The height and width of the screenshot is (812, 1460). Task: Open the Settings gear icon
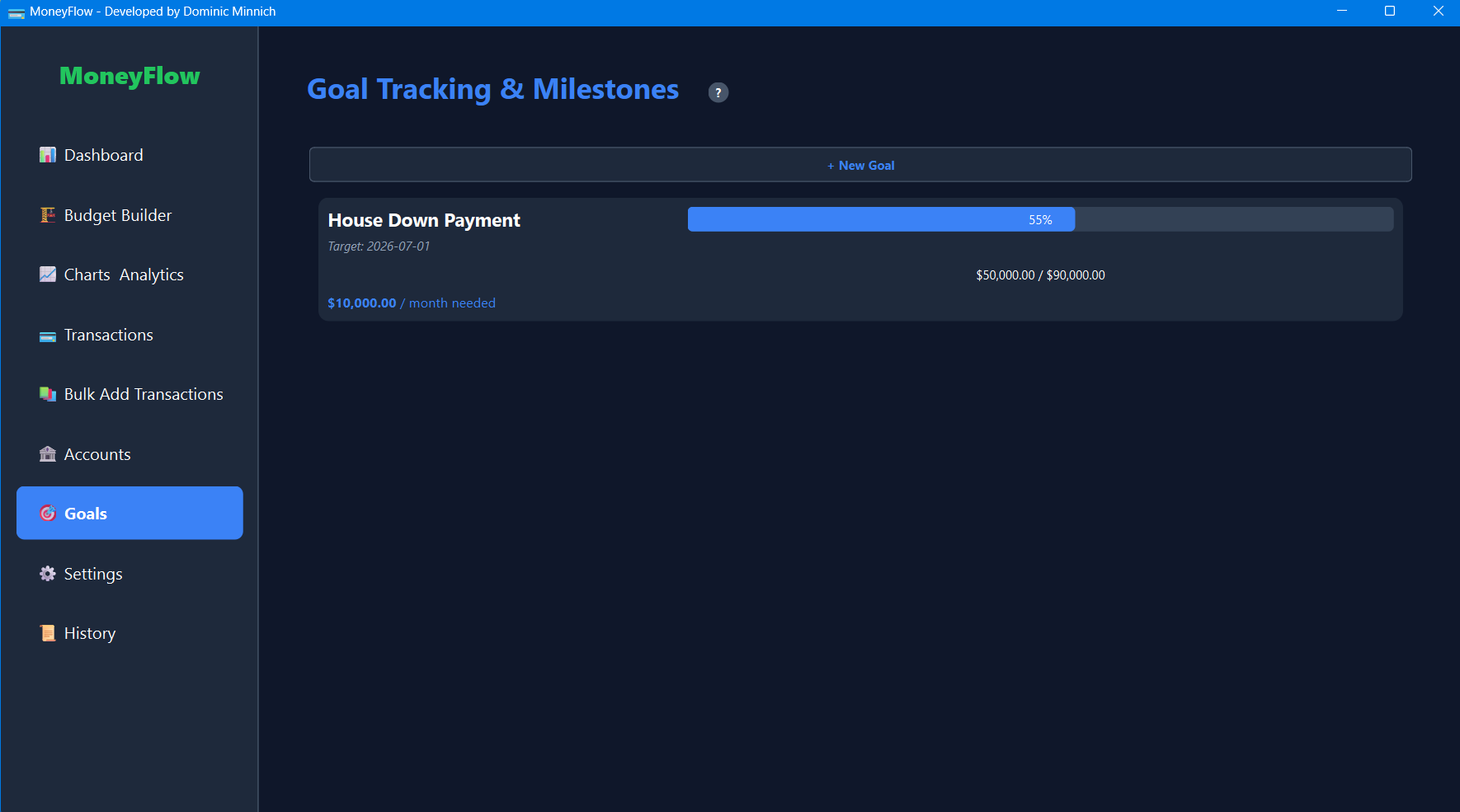[47, 573]
